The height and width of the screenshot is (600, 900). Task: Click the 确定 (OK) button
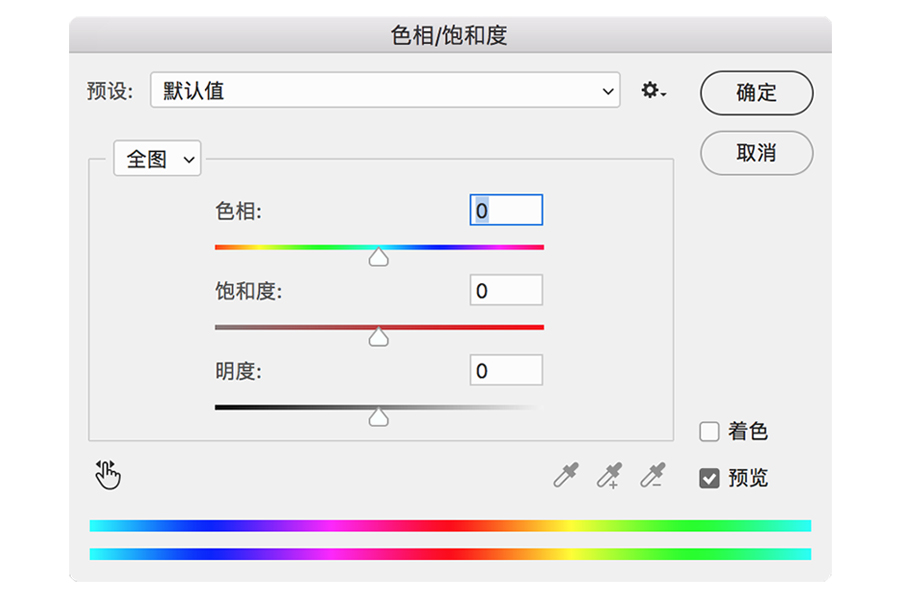tap(756, 93)
